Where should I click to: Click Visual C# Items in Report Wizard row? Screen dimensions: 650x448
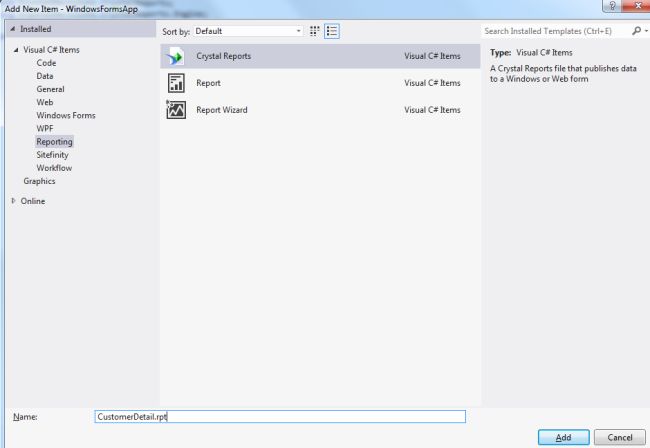click(x=432, y=110)
